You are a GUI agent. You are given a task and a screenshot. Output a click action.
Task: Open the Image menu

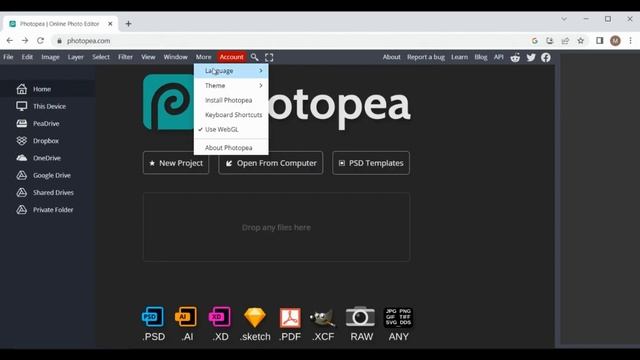point(50,57)
